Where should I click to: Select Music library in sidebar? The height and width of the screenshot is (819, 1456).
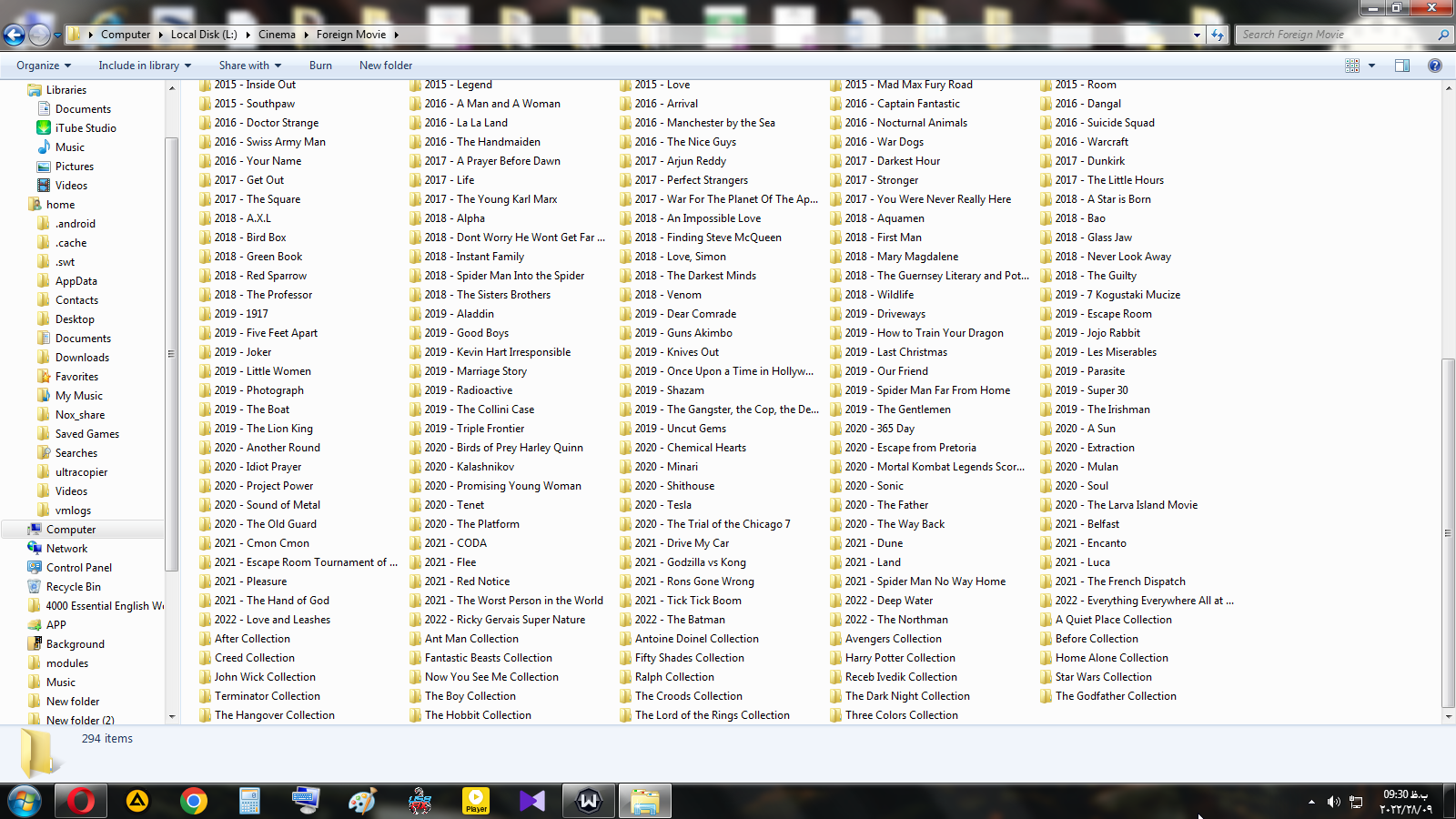(69, 147)
